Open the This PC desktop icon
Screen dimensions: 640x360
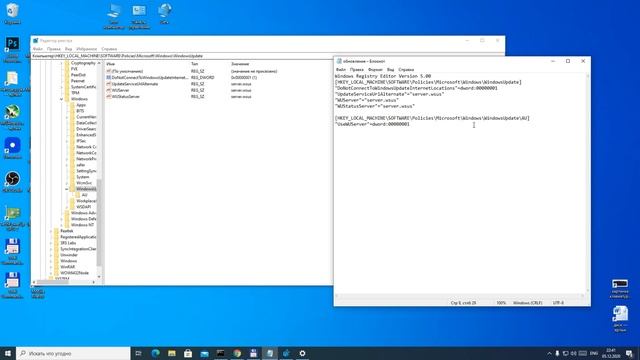[x=114, y=11]
